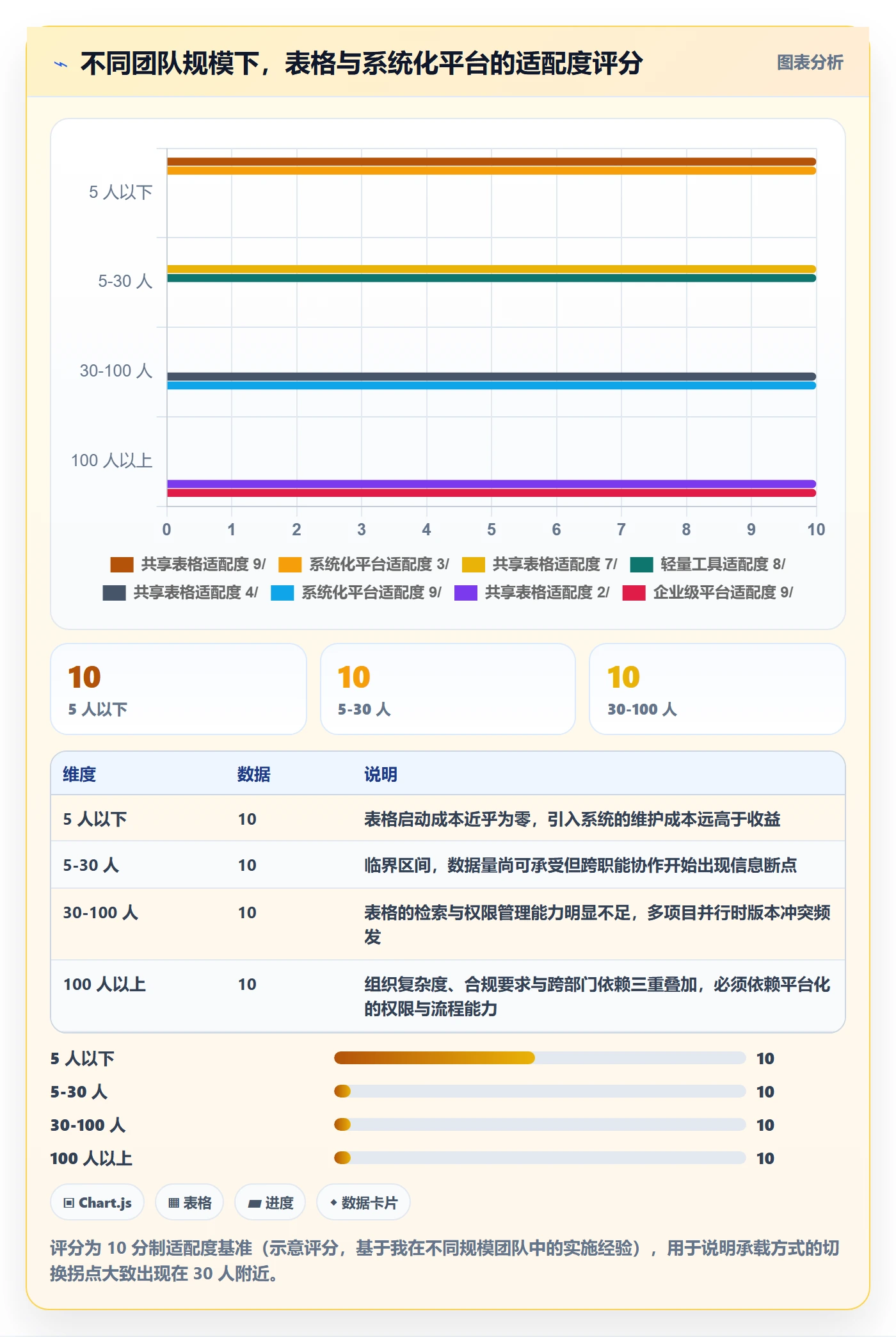Click the red chart bar

(492, 493)
